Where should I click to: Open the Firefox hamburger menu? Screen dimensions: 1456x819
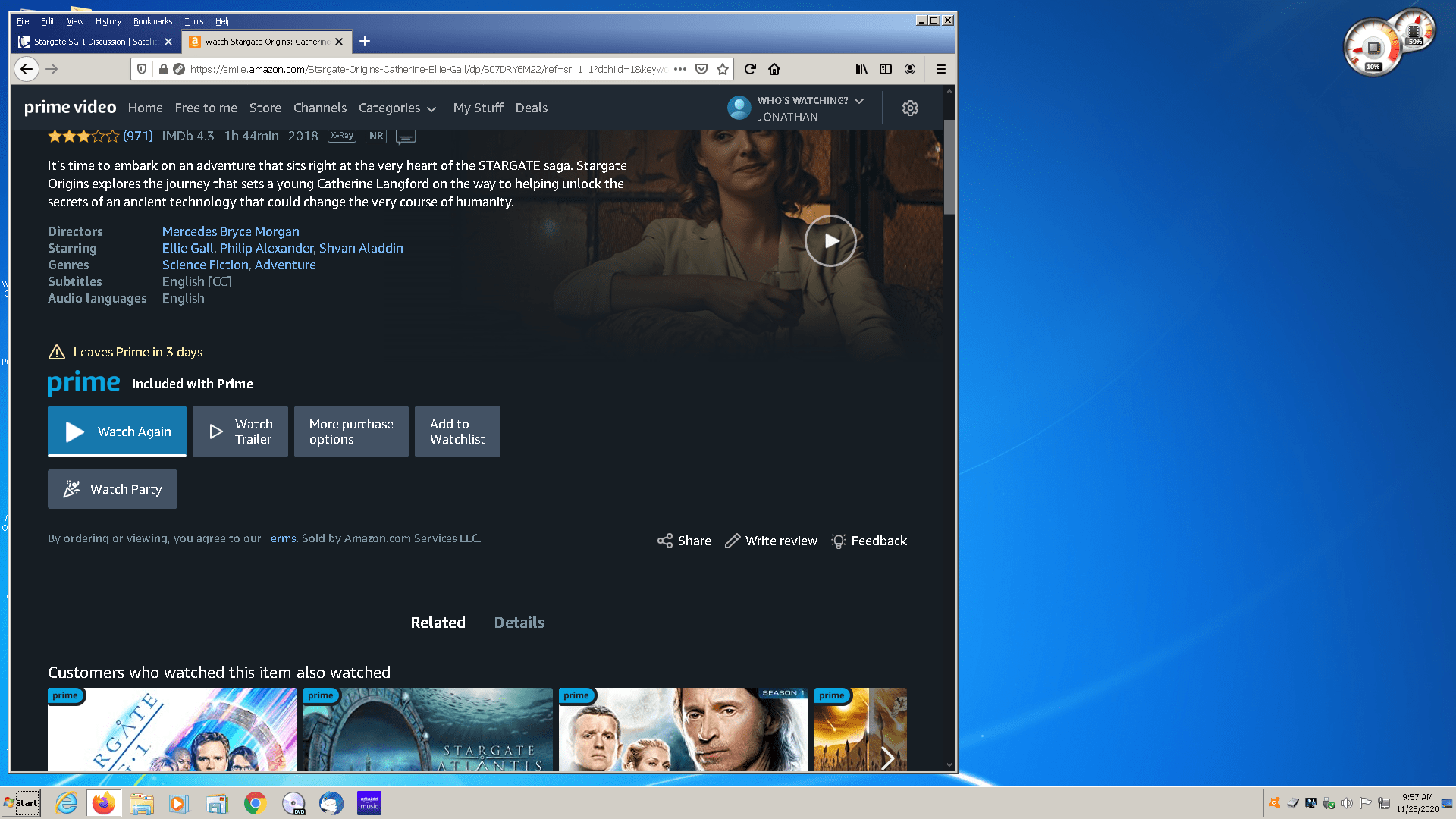point(941,69)
